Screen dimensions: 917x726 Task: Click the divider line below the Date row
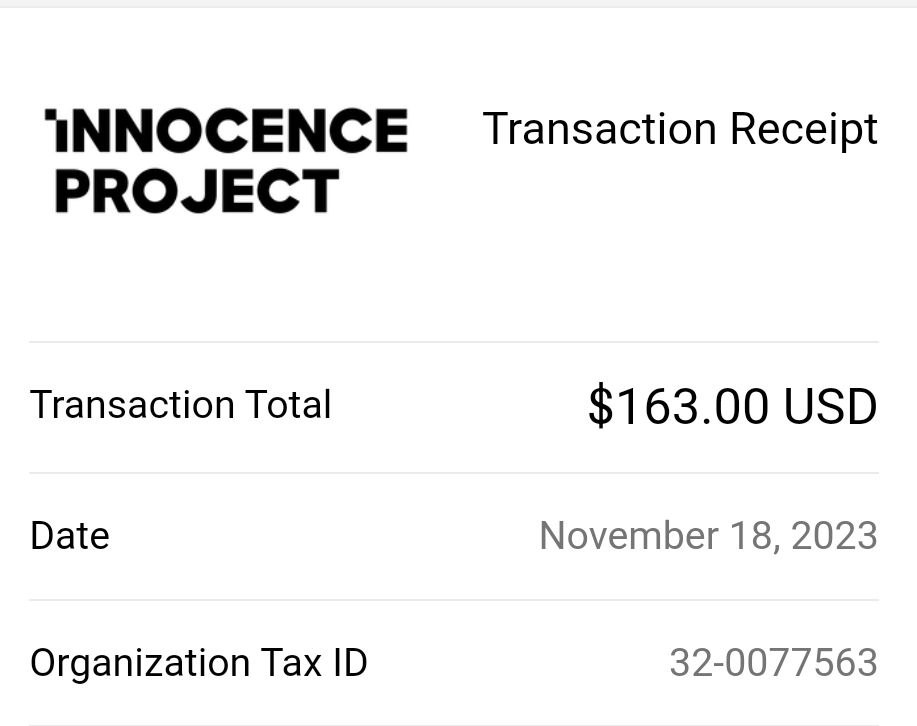pyautogui.click(x=454, y=600)
